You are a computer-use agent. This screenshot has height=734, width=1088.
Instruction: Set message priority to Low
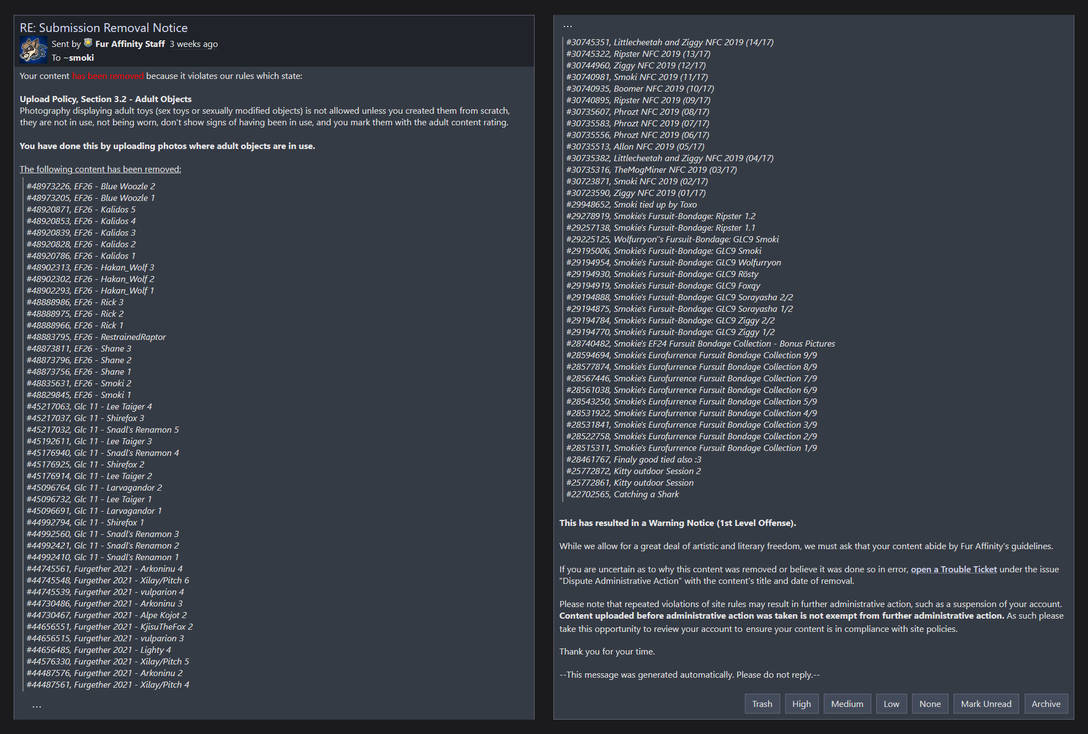891,704
